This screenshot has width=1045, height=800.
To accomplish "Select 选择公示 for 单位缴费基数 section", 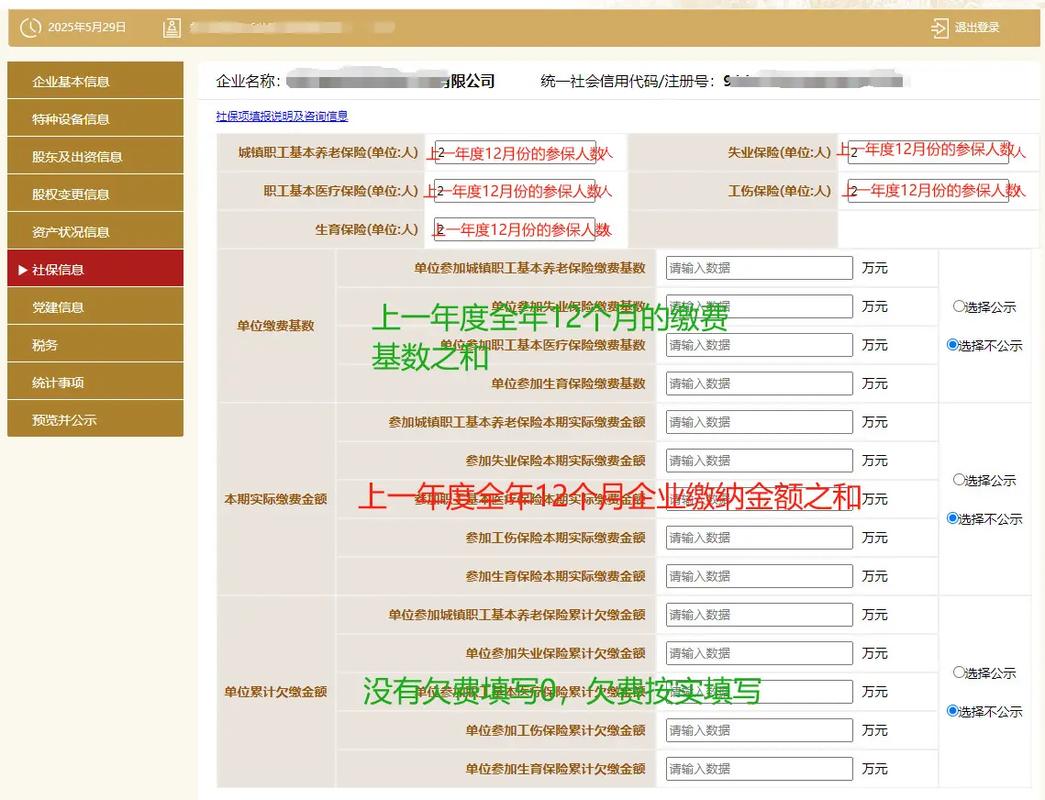I will click(958, 306).
